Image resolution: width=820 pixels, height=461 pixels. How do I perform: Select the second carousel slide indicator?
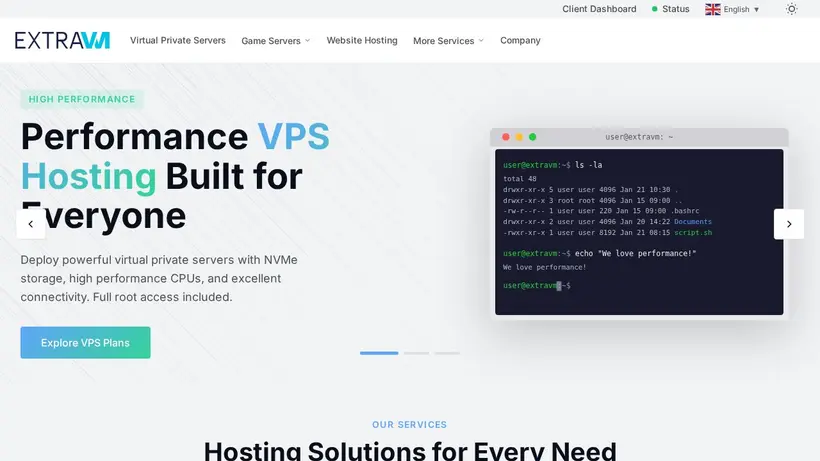(x=416, y=353)
